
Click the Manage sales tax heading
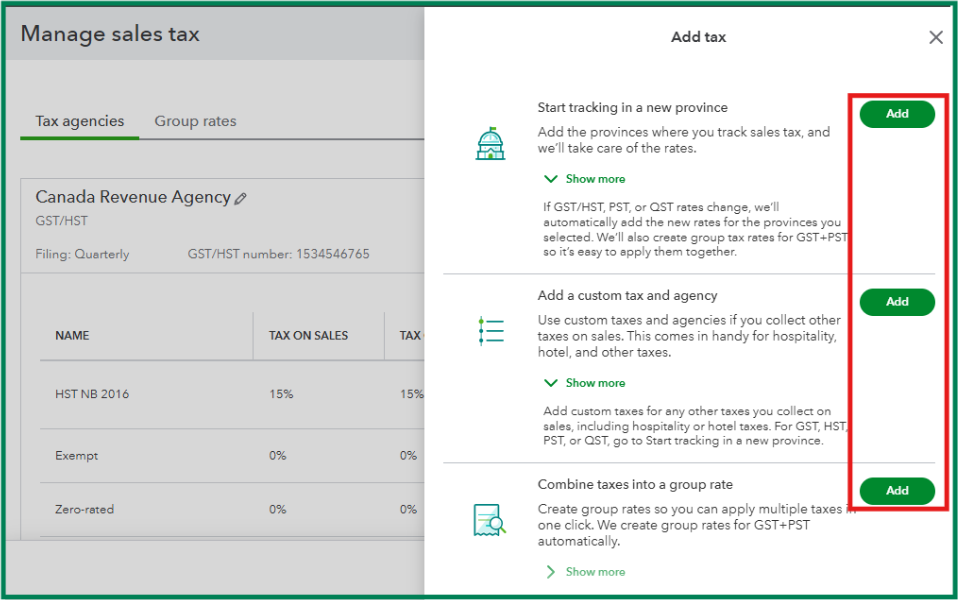click(x=110, y=34)
